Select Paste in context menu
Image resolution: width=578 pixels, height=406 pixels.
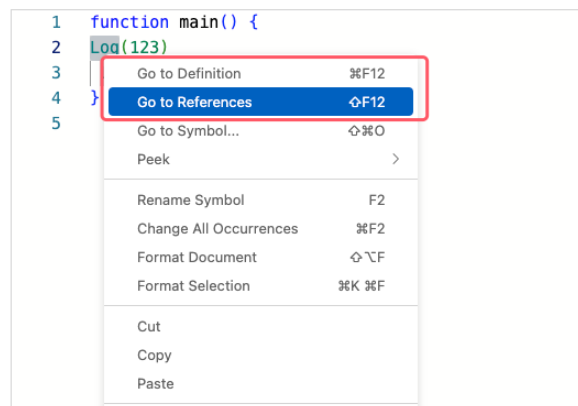click(261, 384)
